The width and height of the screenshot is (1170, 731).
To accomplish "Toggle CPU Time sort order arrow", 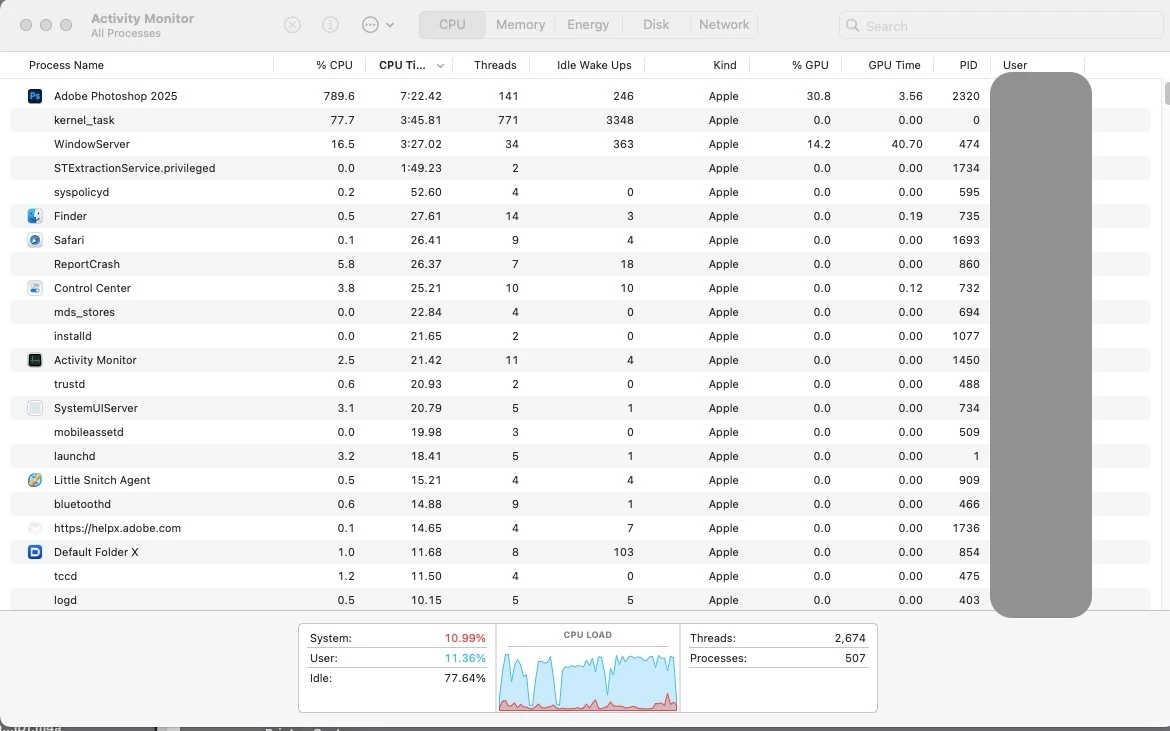I will [x=440, y=66].
